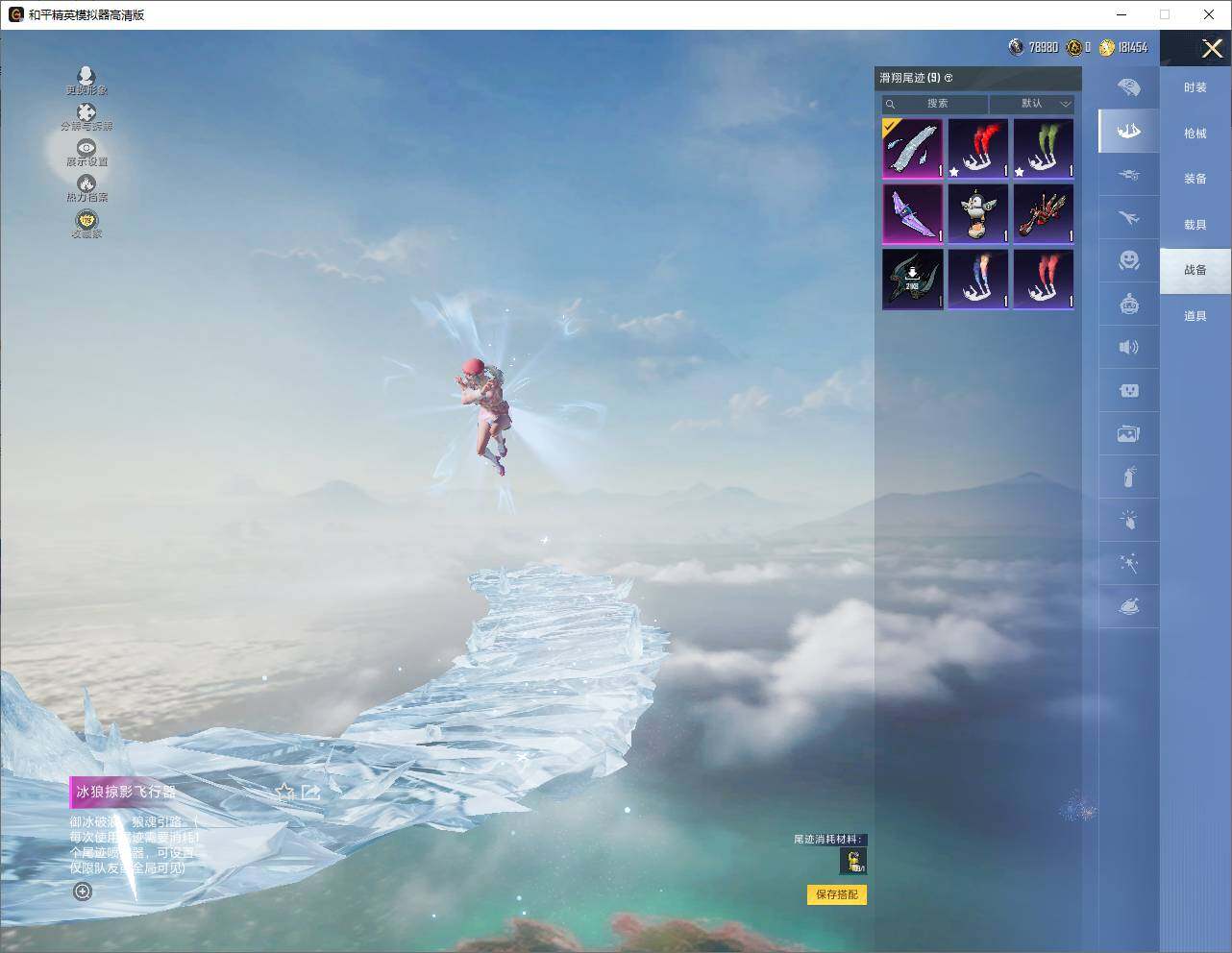Click the silver coin balance 78980
Viewport: 1232px width, 953px height.
(1033, 47)
